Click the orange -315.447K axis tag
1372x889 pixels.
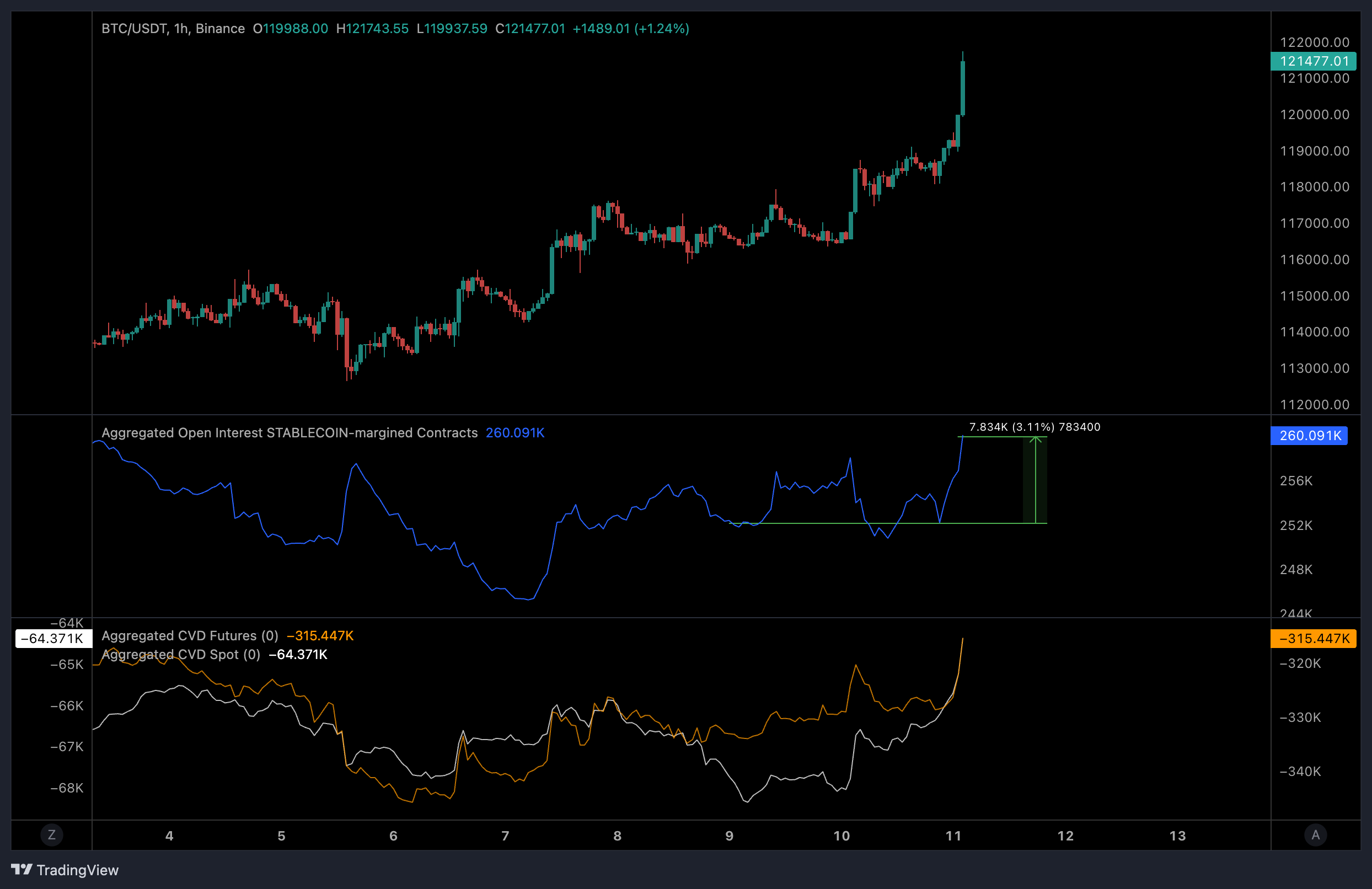pos(1312,638)
